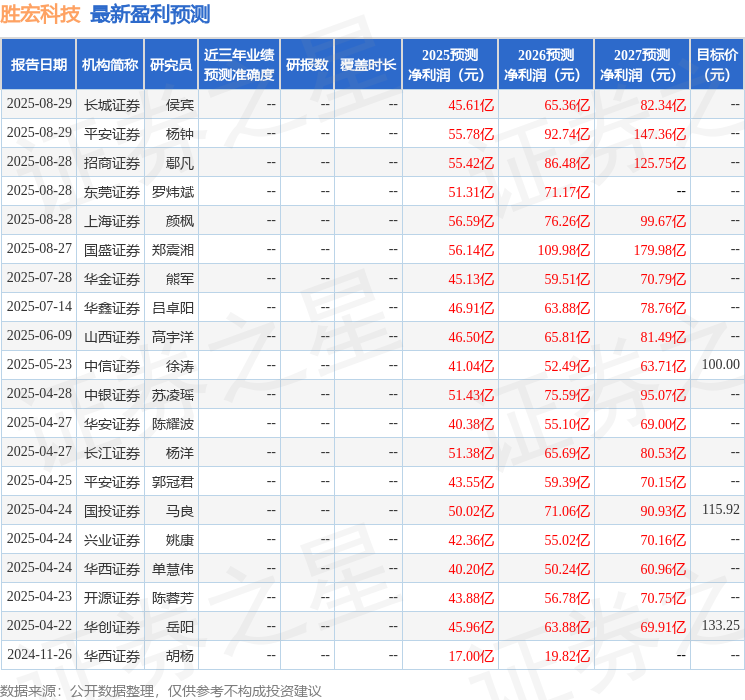Viewport: 745px width, 700px height.
Task: Click the 最新盈利预测 title text
Action: [150, 14]
